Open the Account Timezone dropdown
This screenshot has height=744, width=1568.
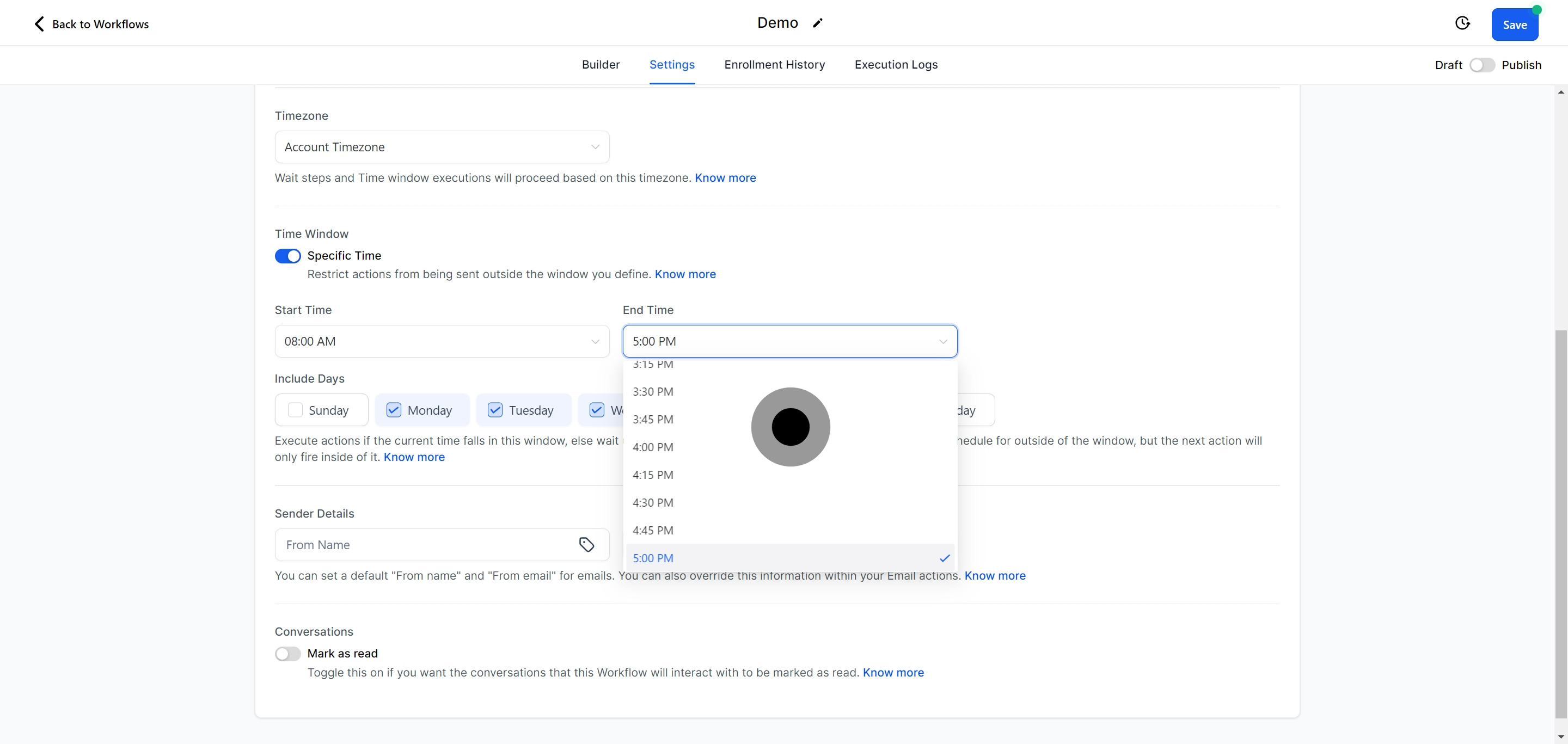click(x=442, y=147)
